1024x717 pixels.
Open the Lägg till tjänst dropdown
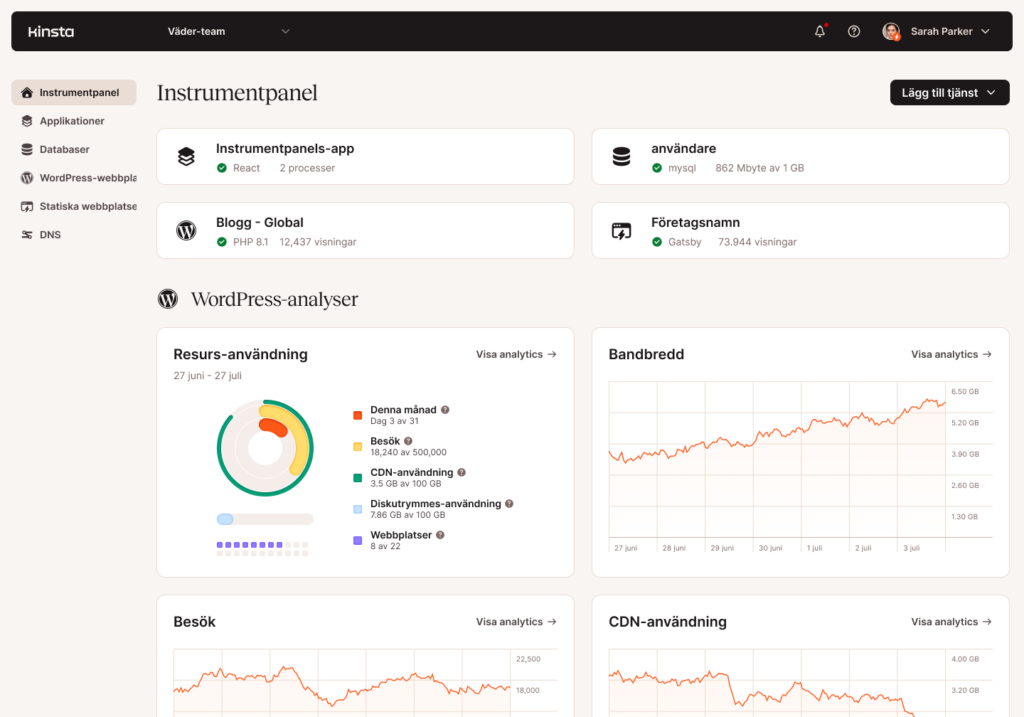(x=949, y=93)
